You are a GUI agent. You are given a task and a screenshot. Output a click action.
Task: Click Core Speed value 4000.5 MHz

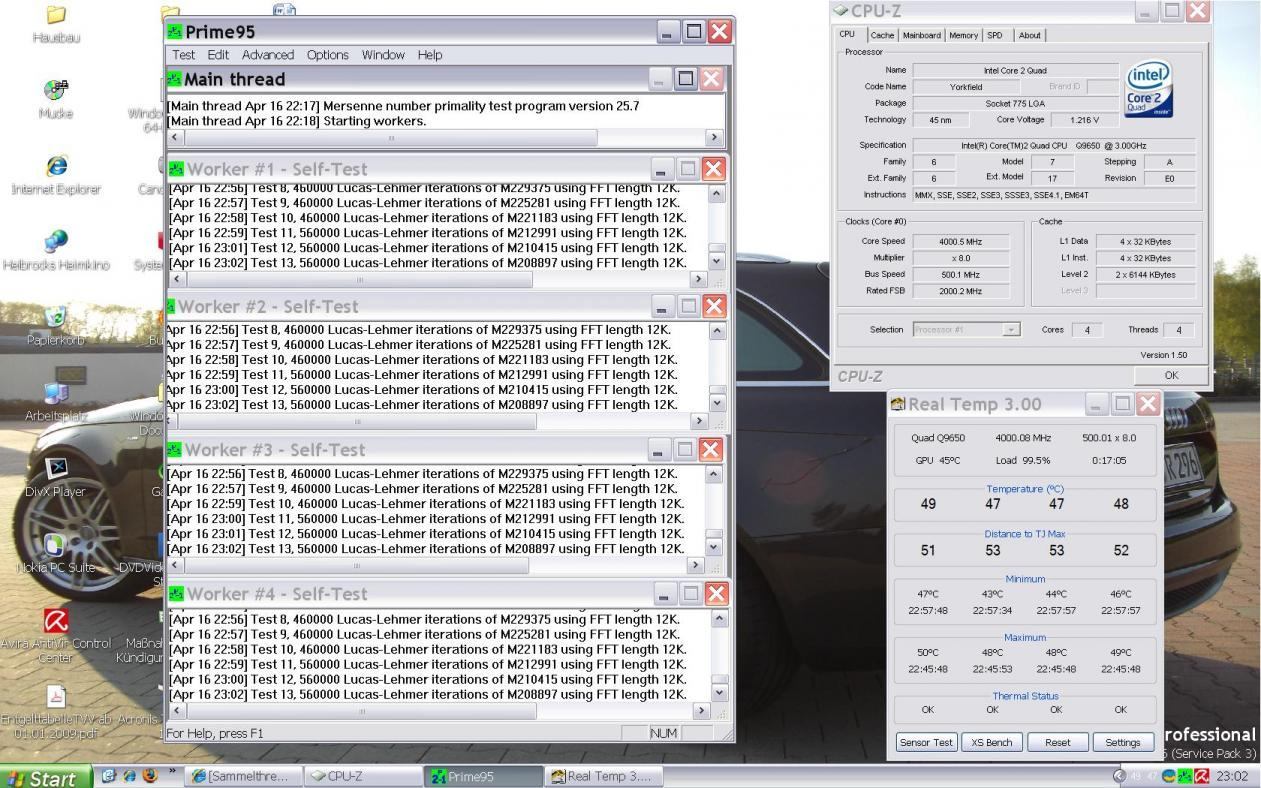pyautogui.click(x=961, y=242)
